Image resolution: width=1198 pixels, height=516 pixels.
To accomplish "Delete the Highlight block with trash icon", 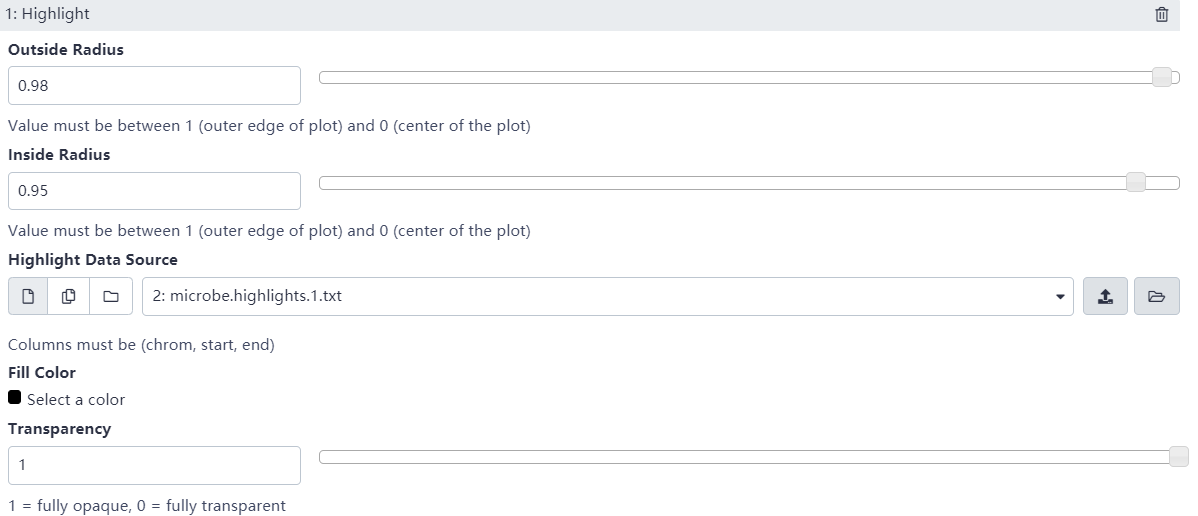I will [x=1161, y=15].
